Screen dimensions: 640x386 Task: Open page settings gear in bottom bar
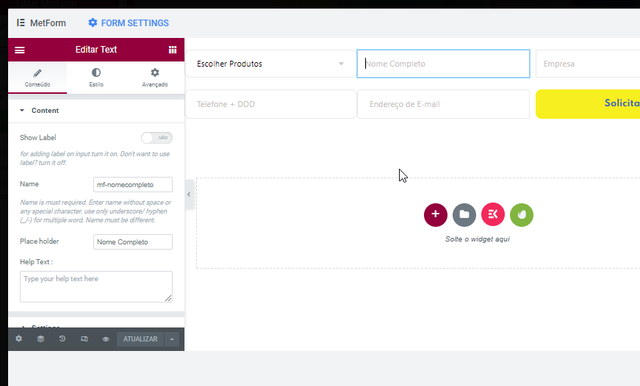point(19,339)
